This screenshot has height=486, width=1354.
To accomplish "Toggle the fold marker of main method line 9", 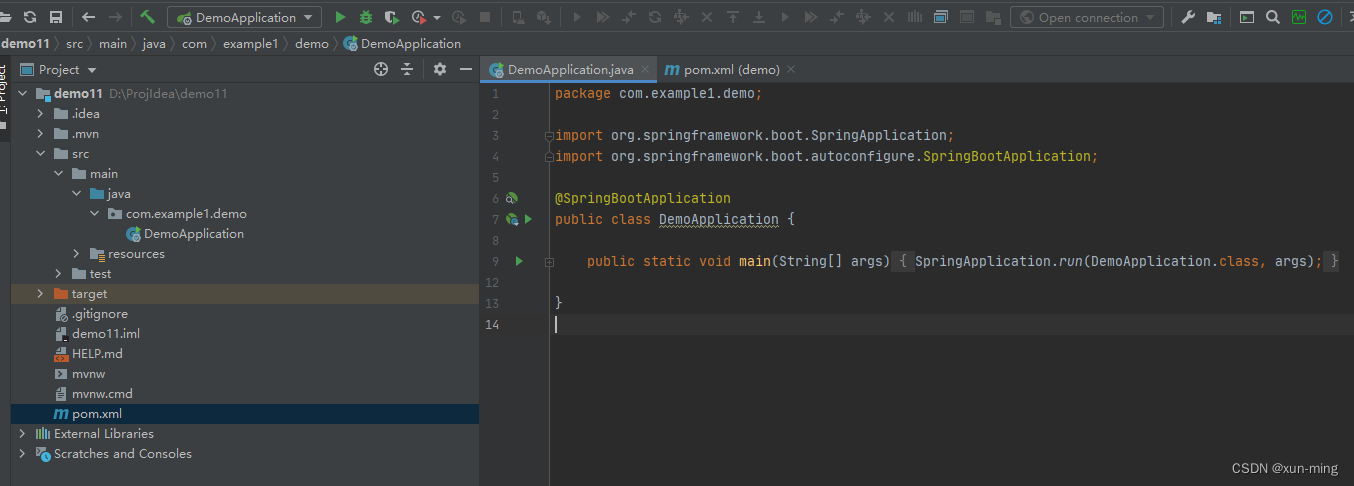I will coord(549,261).
